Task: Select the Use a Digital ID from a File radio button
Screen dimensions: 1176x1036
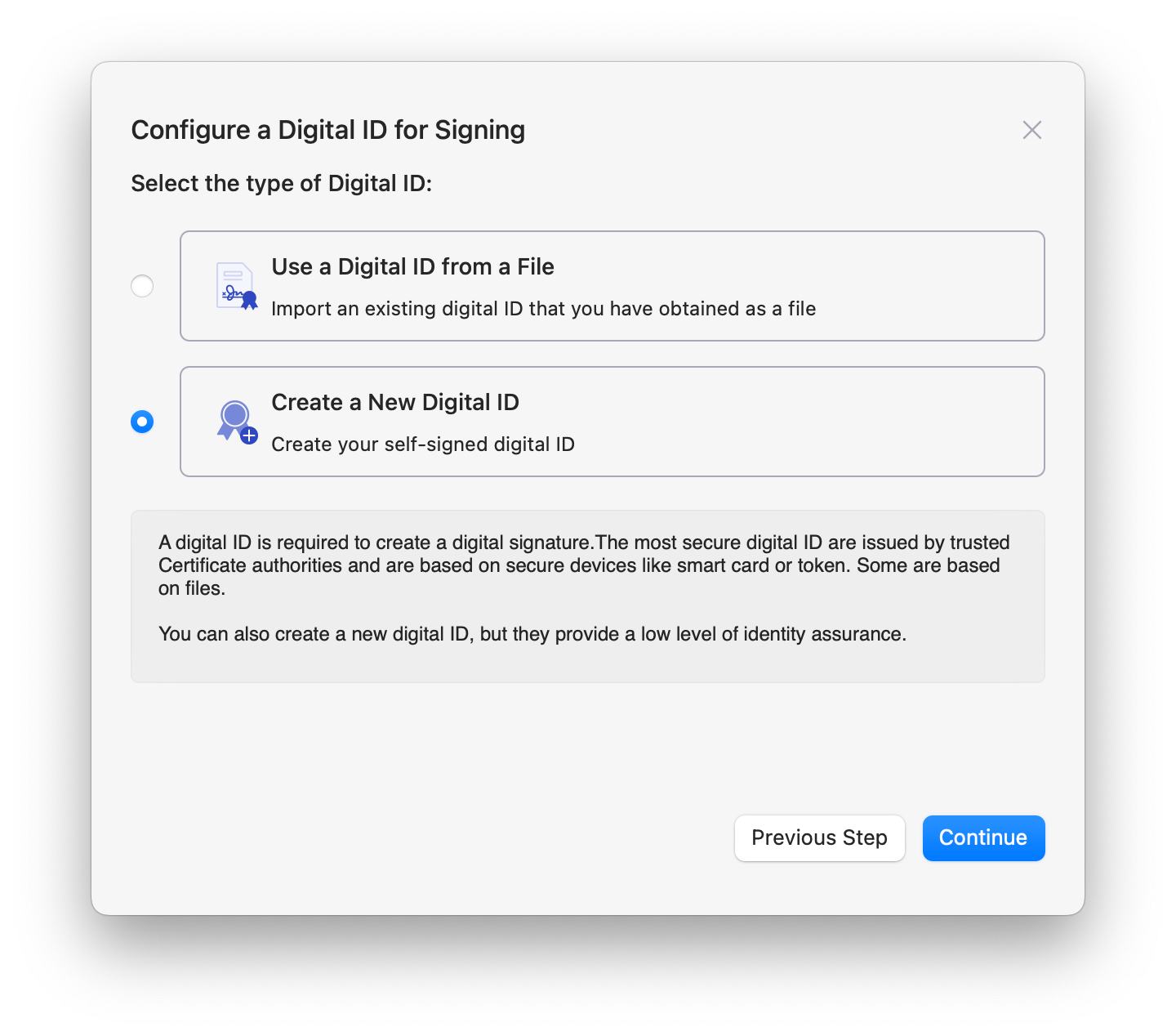Action: [x=142, y=286]
